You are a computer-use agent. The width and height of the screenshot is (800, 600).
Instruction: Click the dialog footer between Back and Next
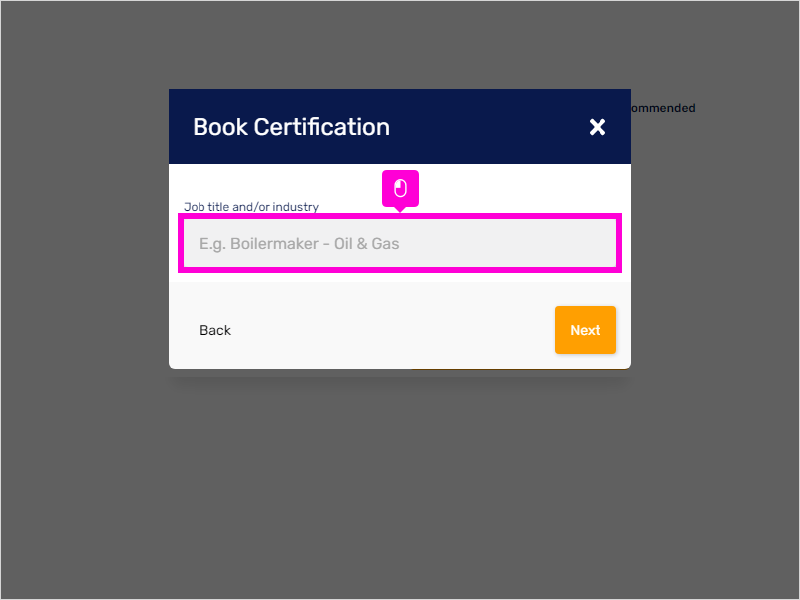(x=393, y=330)
